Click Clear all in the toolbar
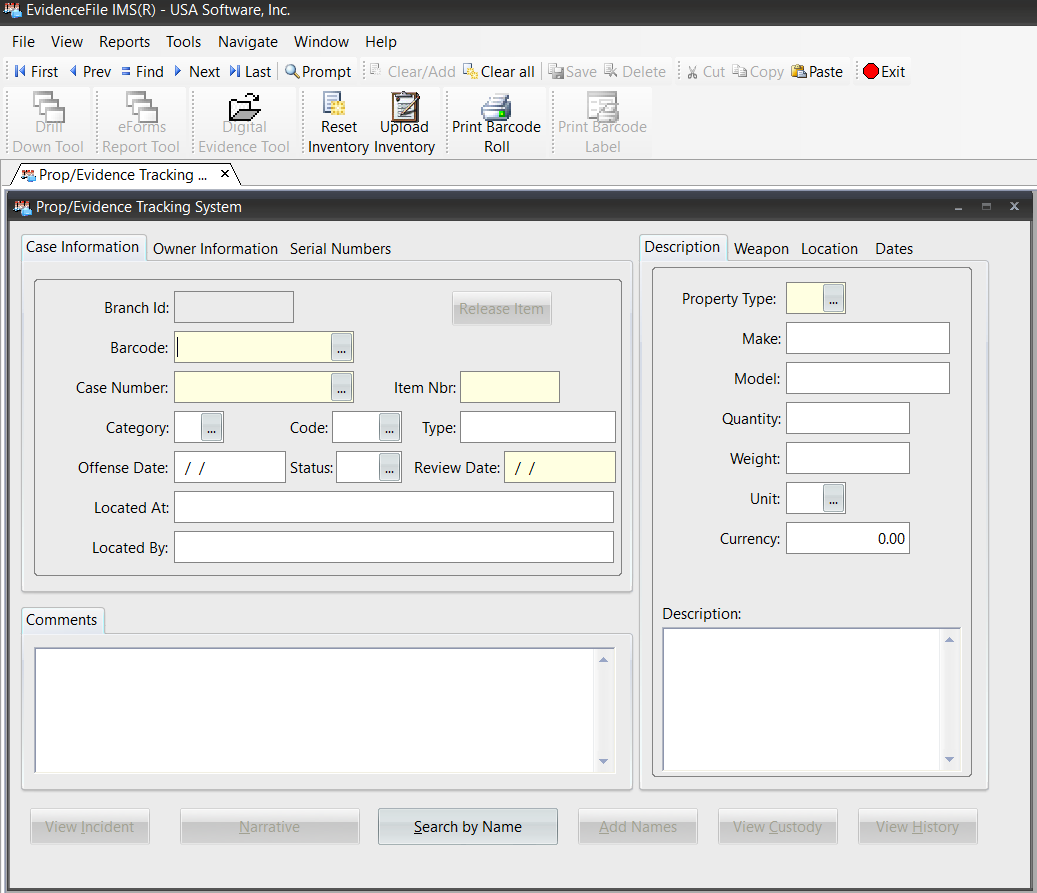 [x=498, y=71]
